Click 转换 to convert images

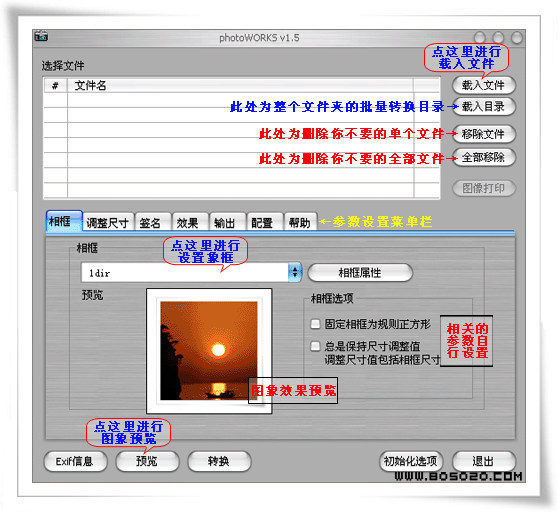(219, 461)
